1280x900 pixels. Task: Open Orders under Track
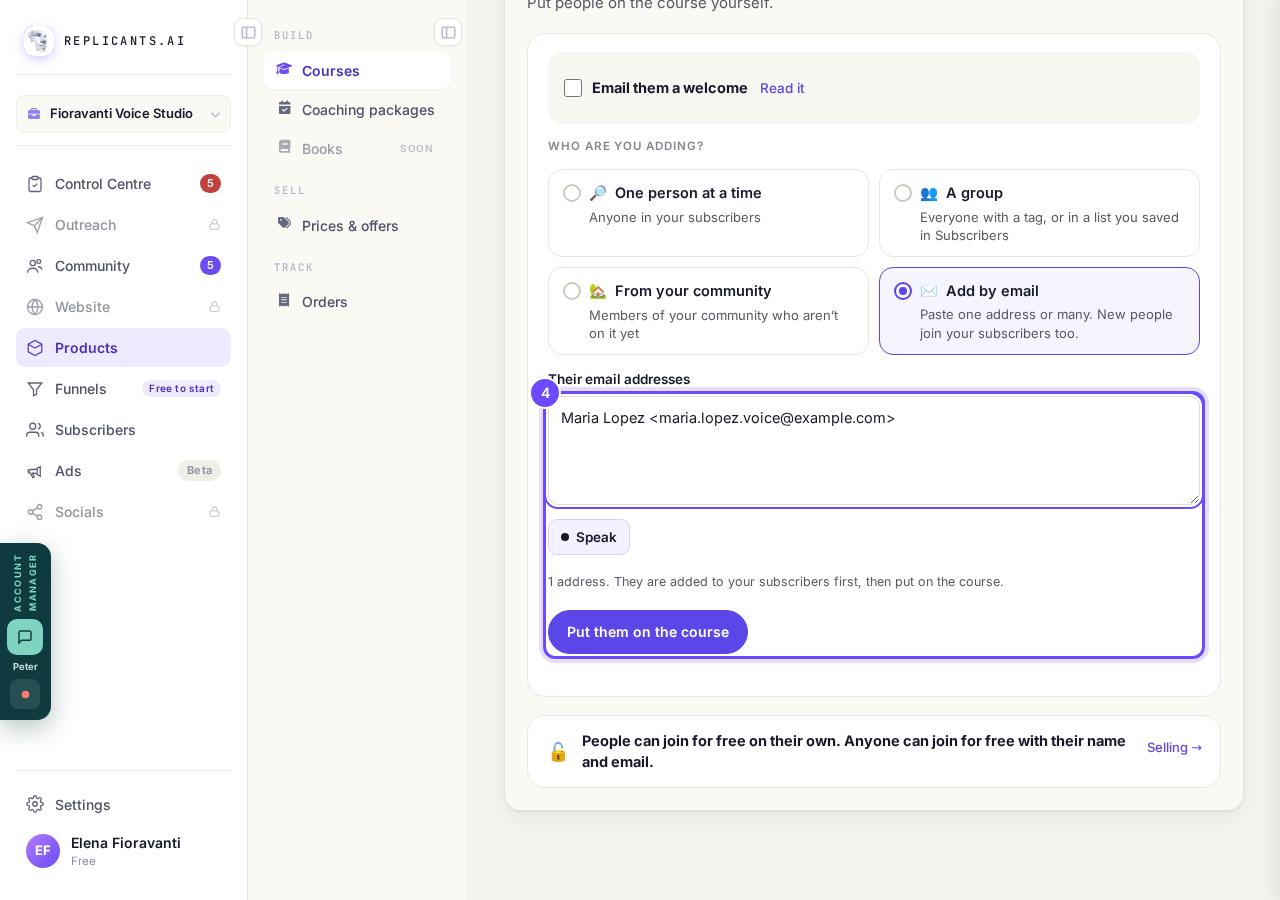click(357, 302)
